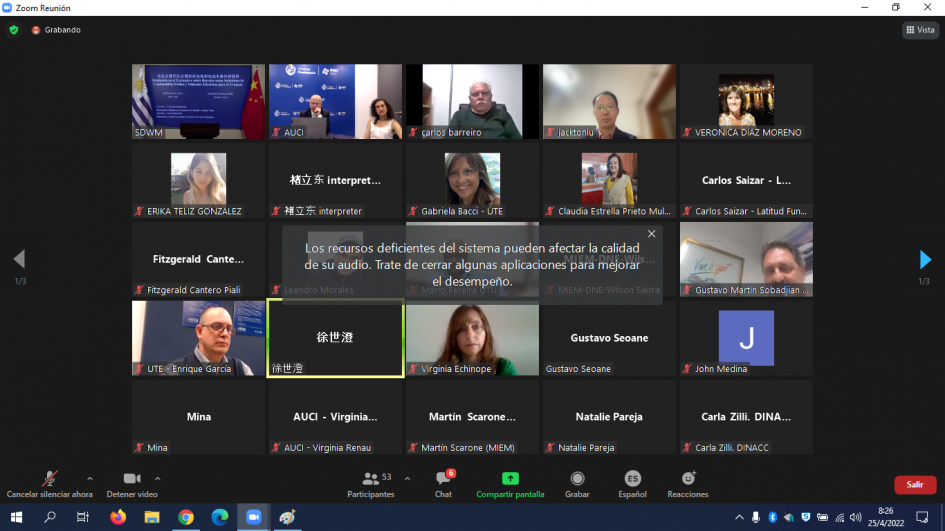Select Martín Scarone (MIEM) tile
Screen dimensions: 945x531
pyautogui.click(x=472, y=417)
